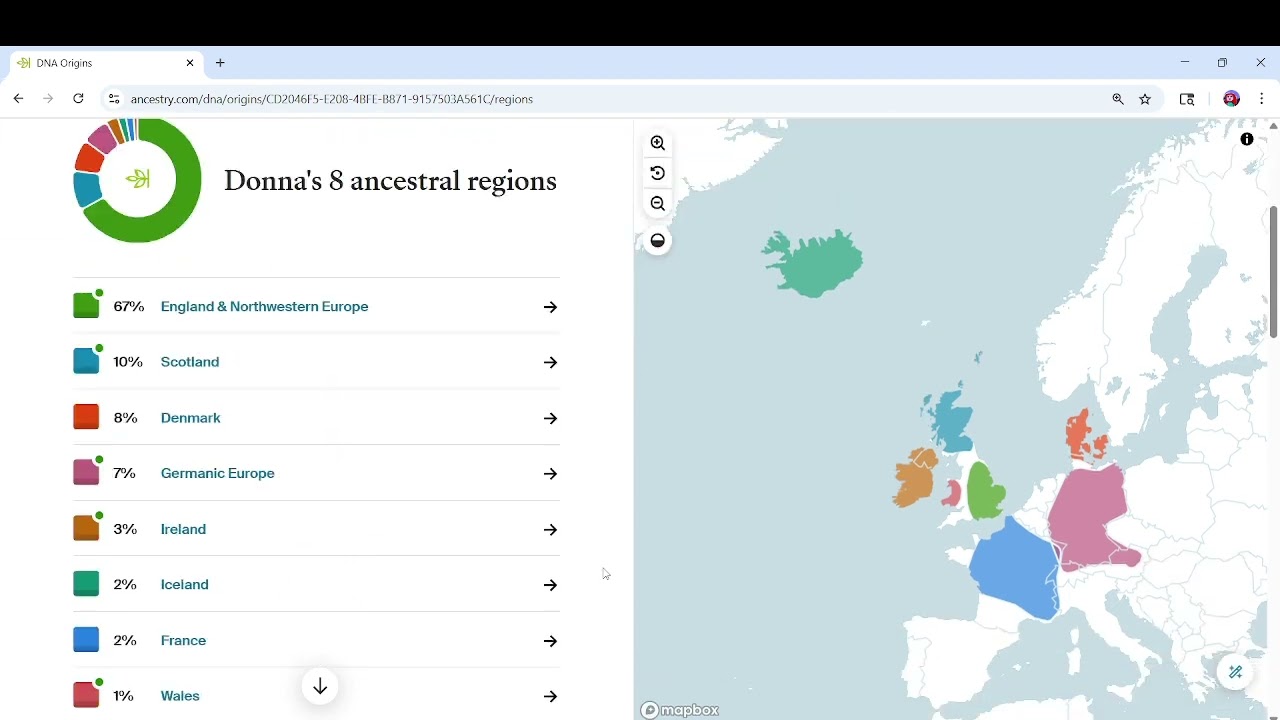Open Scotland region arrow
The height and width of the screenshot is (720, 1280).
[550, 362]
